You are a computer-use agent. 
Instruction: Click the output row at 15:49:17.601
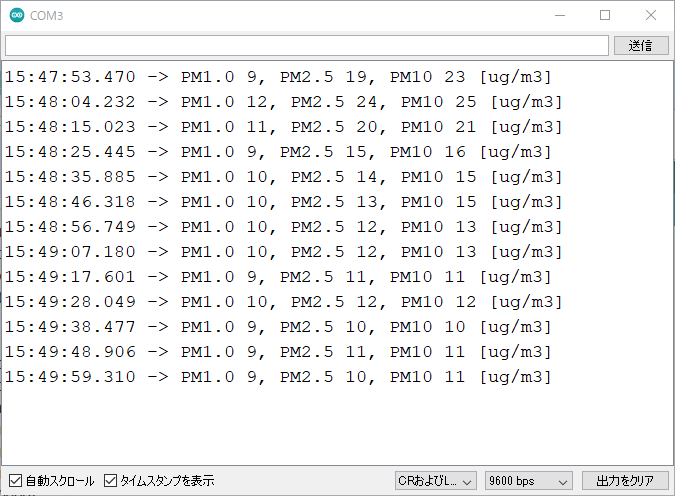coord(278,277)
